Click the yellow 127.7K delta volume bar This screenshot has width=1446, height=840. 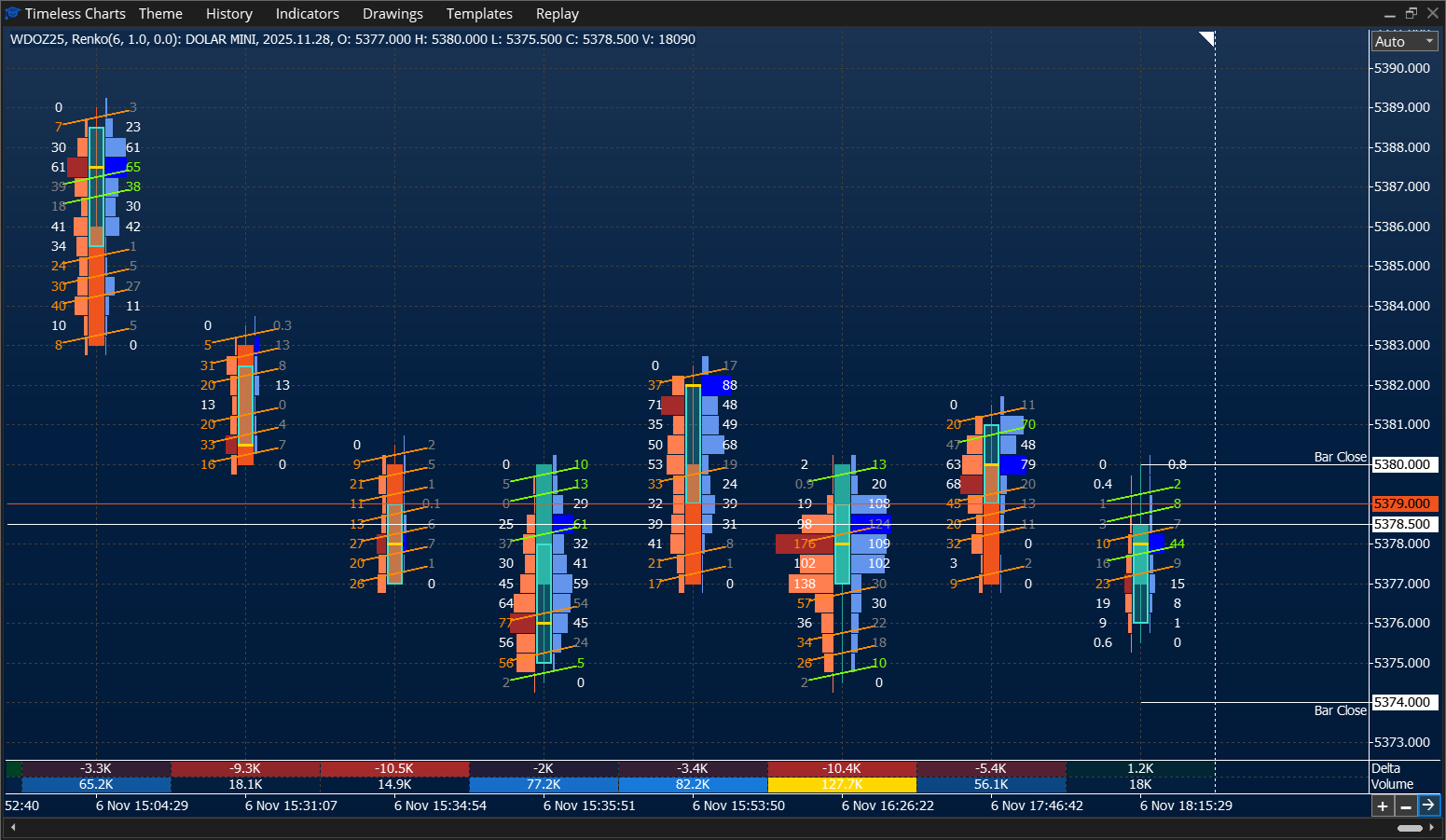click(x=842, y=784)
